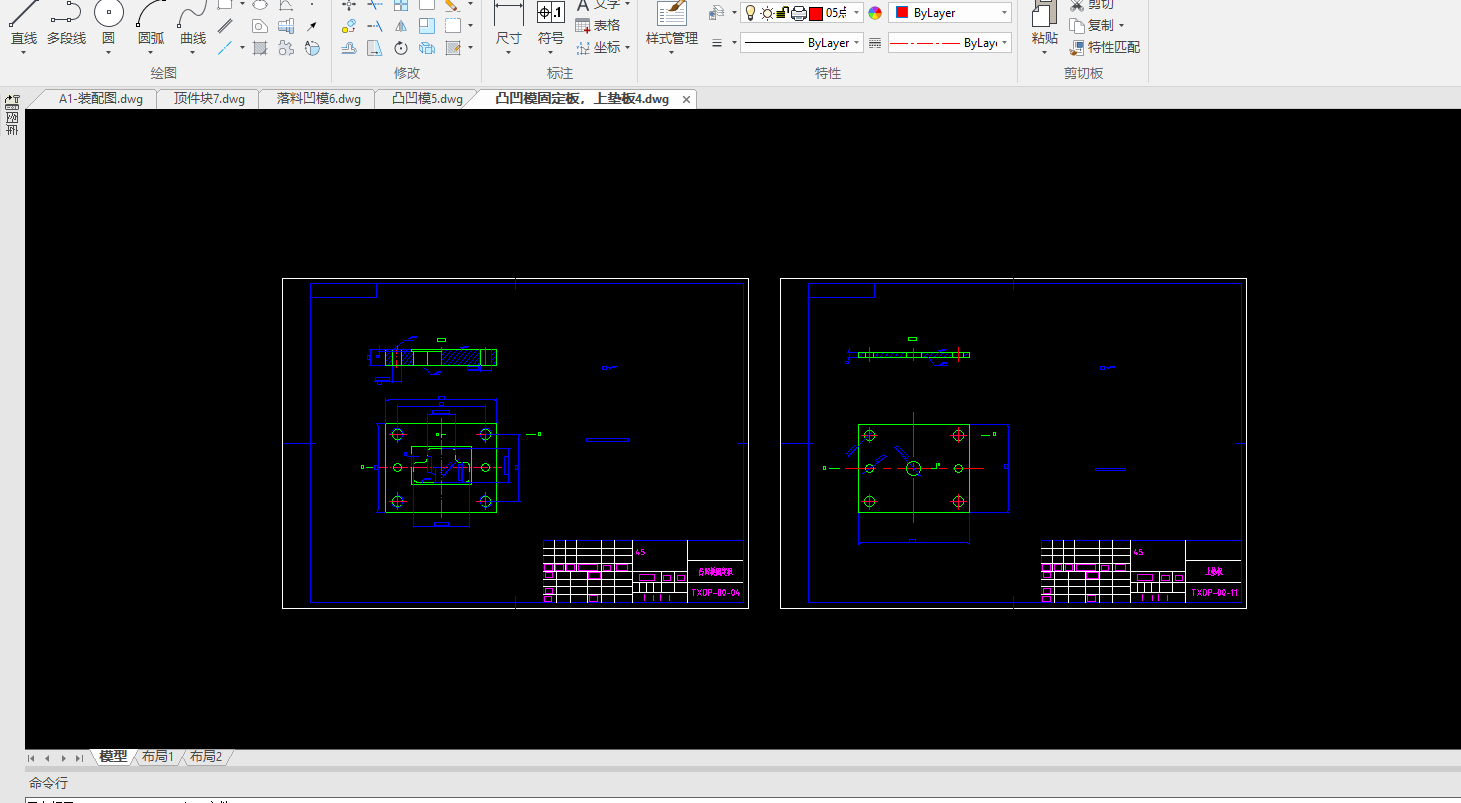This screenshot has width=1461, height=803.
Task: Toggle the layer lock padlock
Action: pos(783,13)
